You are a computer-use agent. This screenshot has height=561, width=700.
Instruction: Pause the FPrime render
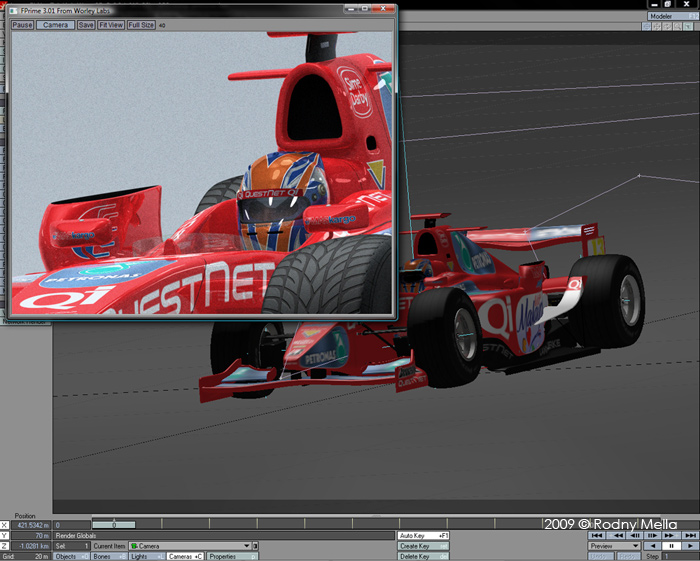22,24
